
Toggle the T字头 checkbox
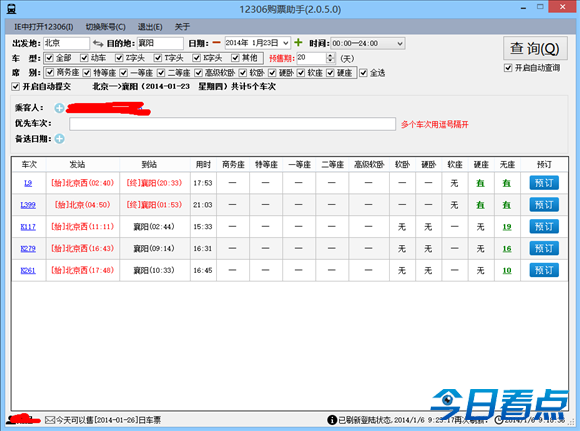(158, 58)
